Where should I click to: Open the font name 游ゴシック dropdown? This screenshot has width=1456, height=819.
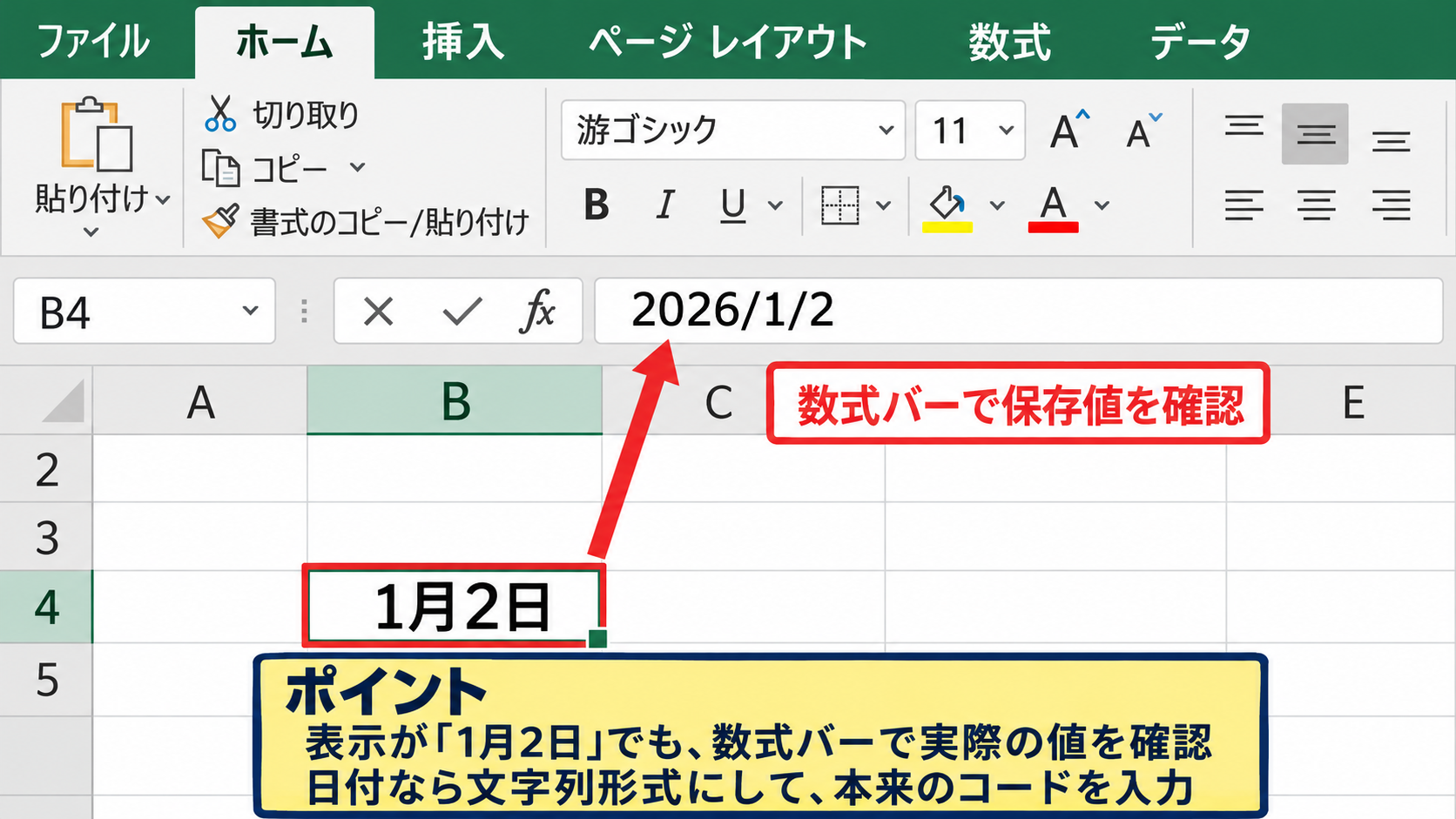point(886,131)
